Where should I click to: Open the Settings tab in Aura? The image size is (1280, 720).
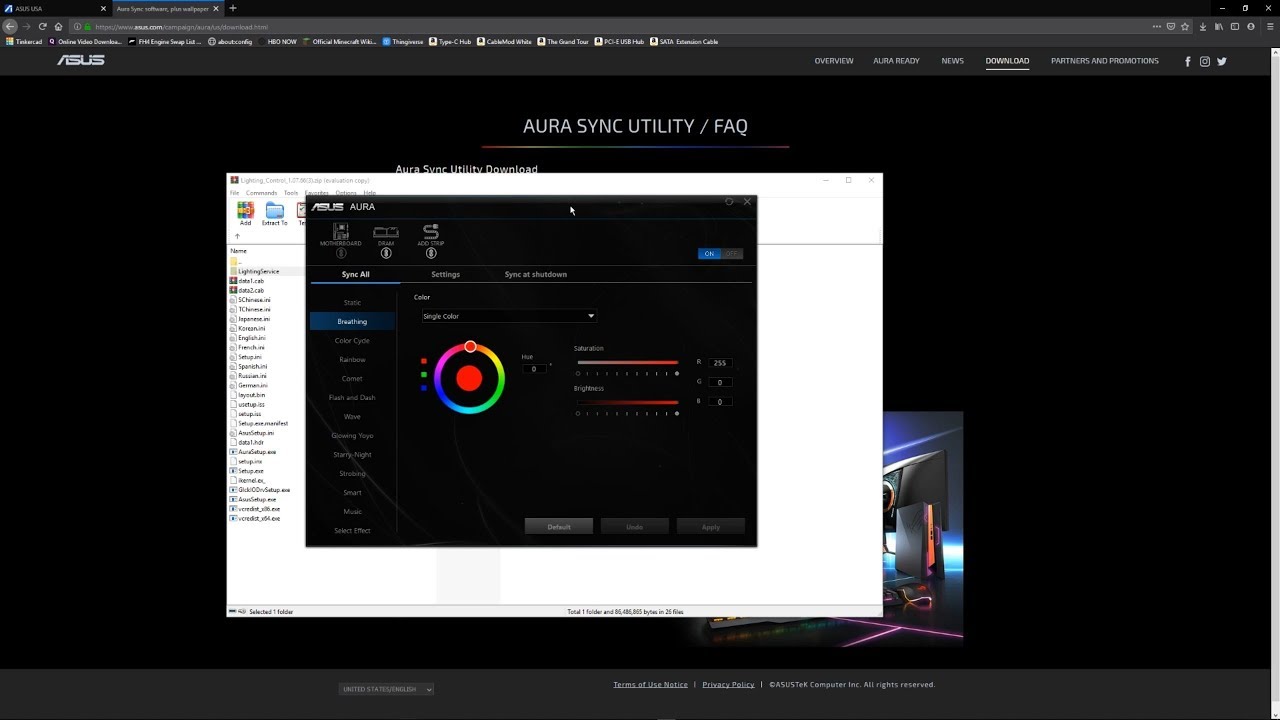pyautogui.click(x=445, y=274)
